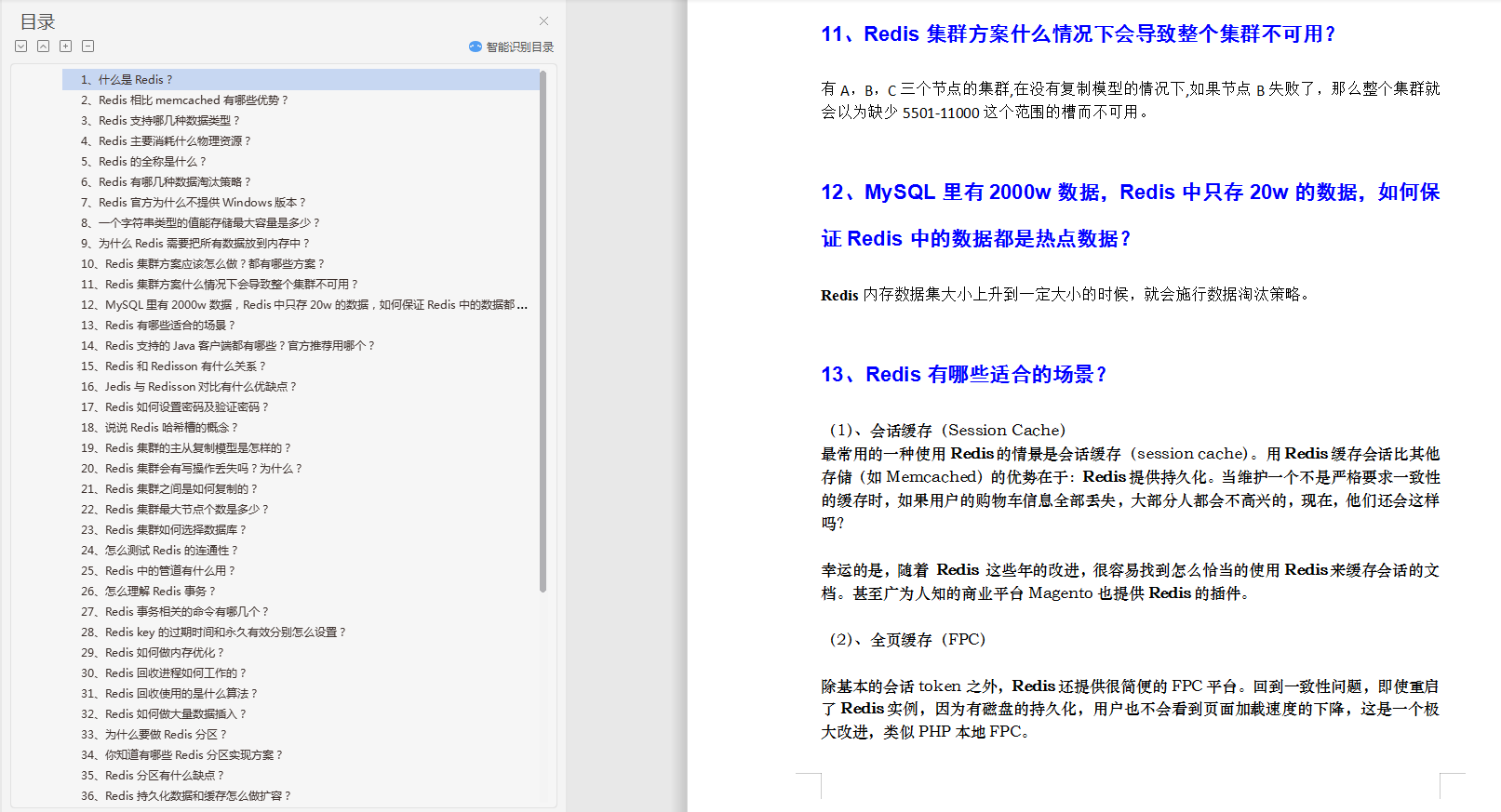The width and height of the screenshot is (1501, 812).
Task: Open "34、你知道有哪些 Redis 分区实现方案"
Action: tap(182, 755)
